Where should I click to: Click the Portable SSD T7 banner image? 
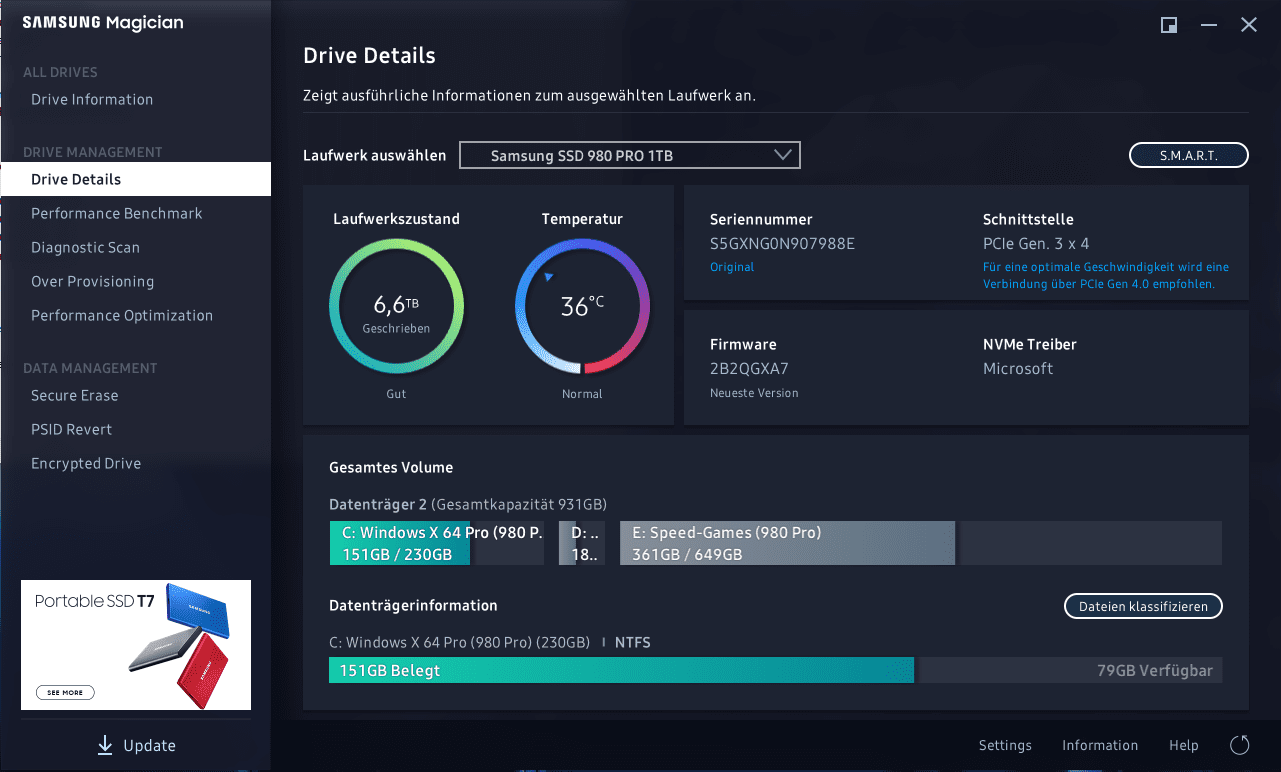tap(136, 645)
